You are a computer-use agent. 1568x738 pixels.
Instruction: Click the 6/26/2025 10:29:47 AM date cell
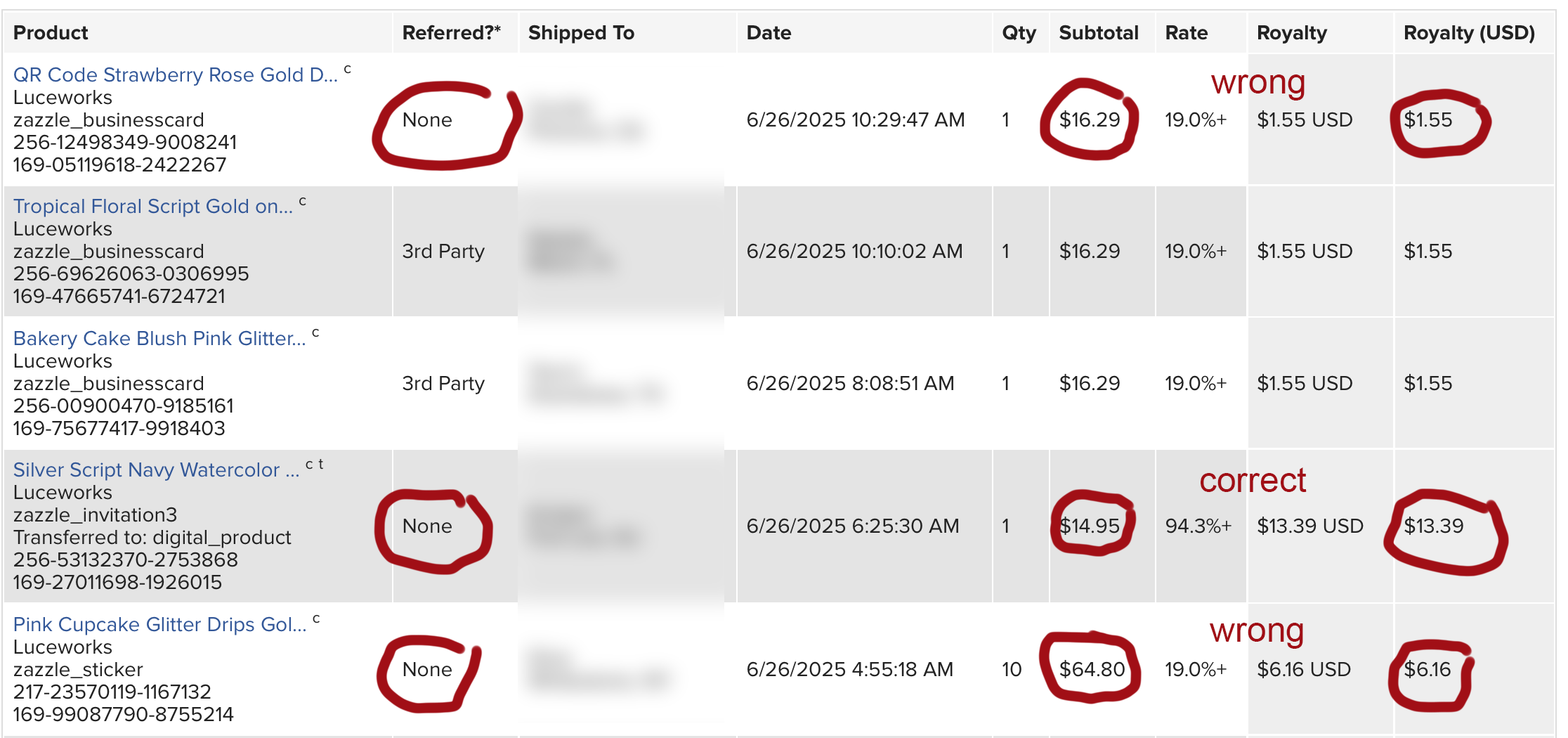(856, 119)
